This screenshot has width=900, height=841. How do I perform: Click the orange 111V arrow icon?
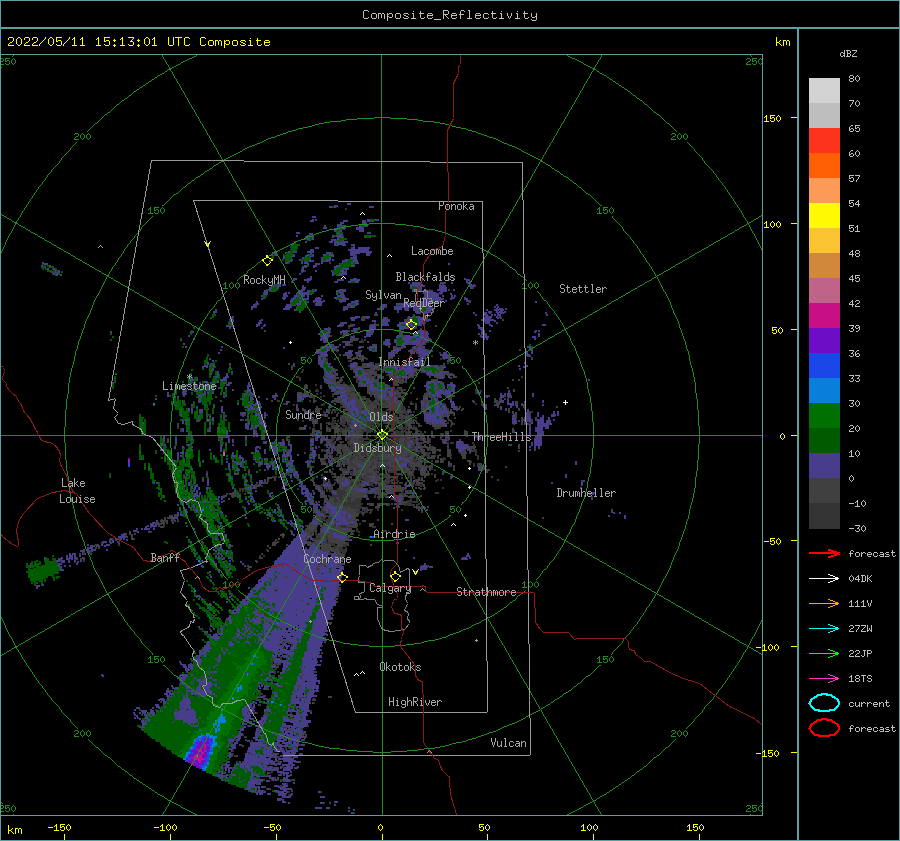pos(824,603)
